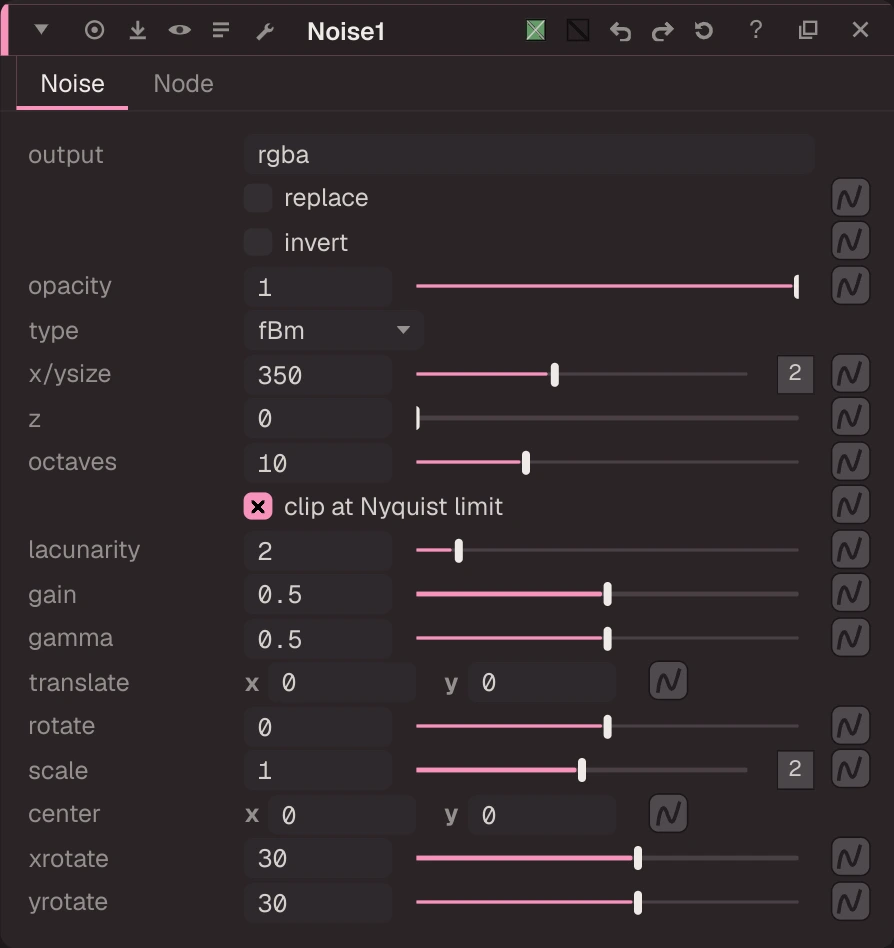
Task: Click the redo arrow icon
Action: (x=662, y=31)
